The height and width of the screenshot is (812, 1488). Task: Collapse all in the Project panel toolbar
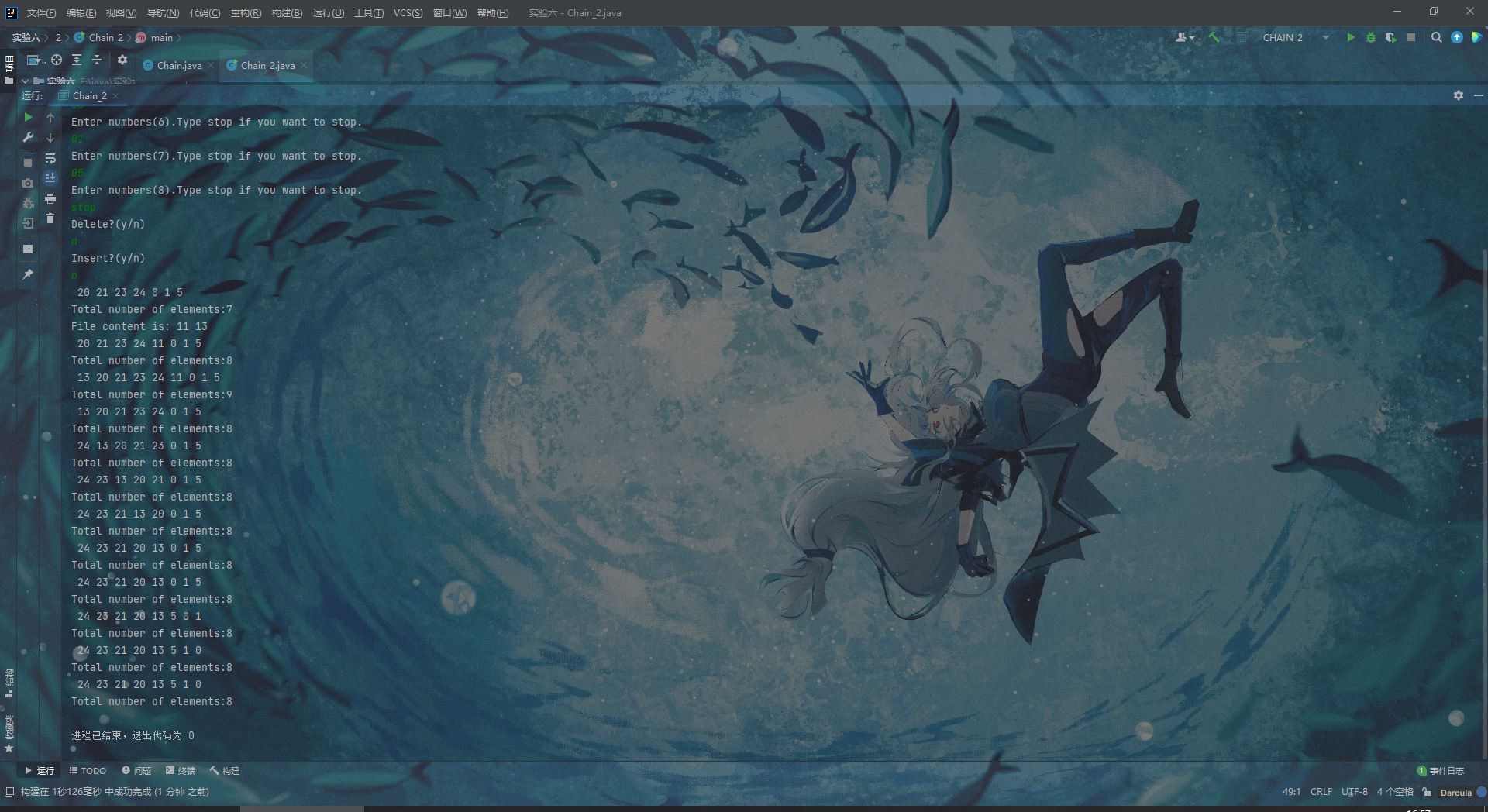click(x=97, y=60)
